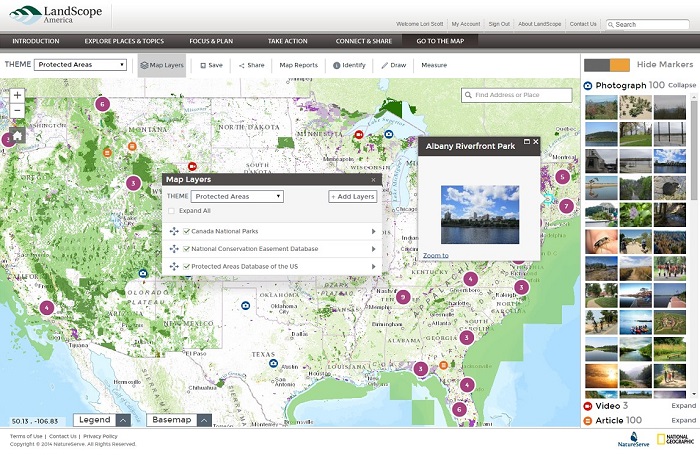
Task: Click the blue photo marker on Lake Superior
Action: click(x=389, y=134)
